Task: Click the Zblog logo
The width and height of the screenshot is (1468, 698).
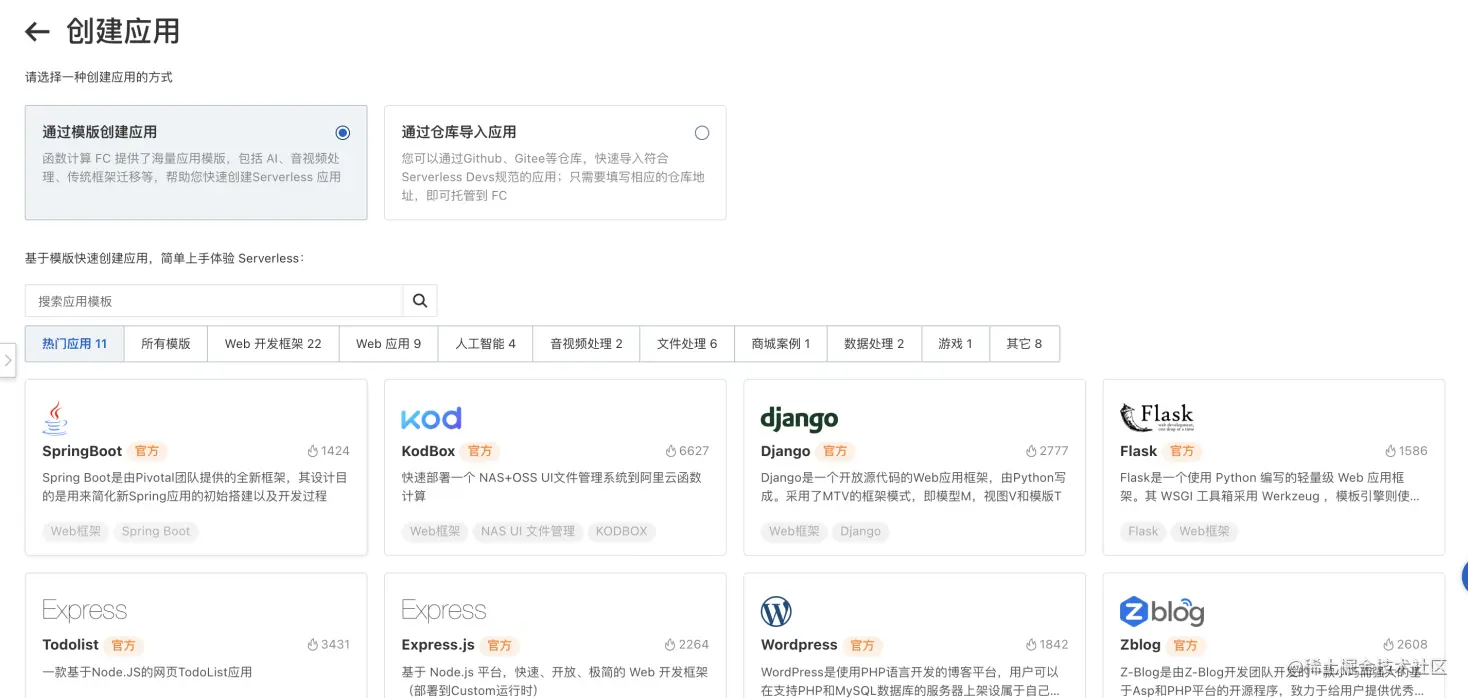Action: (x=1161, y=611)
